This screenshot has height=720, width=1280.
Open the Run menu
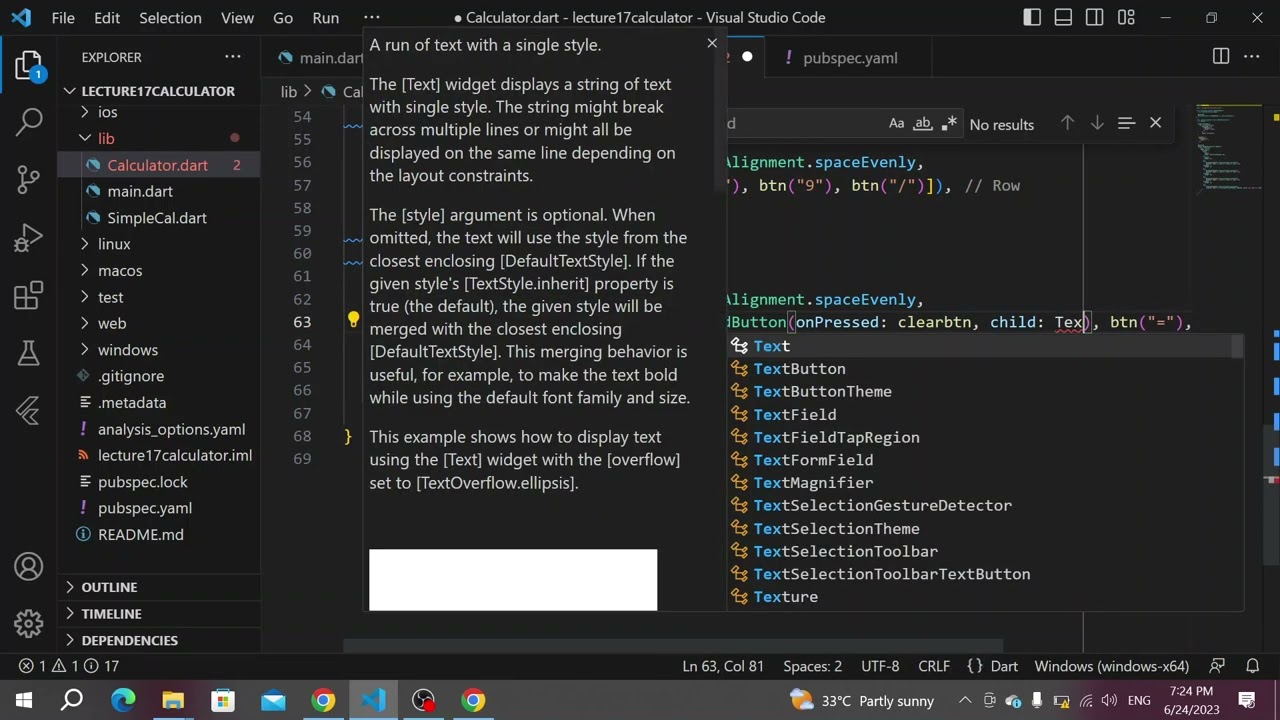tap(326, 18)
